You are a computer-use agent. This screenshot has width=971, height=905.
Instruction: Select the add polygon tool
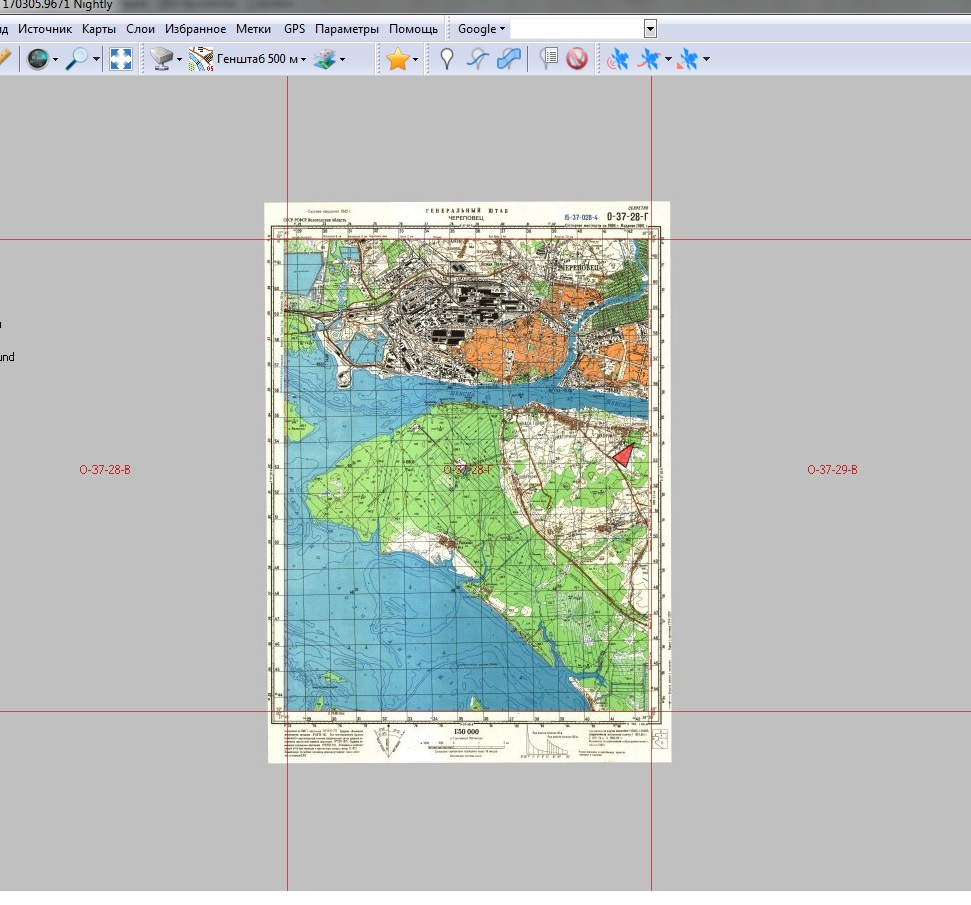tap(510, 60)
